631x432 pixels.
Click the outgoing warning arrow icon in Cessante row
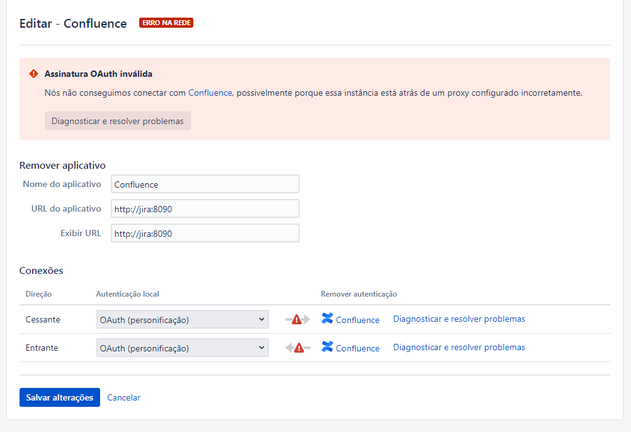coord(297,320)
